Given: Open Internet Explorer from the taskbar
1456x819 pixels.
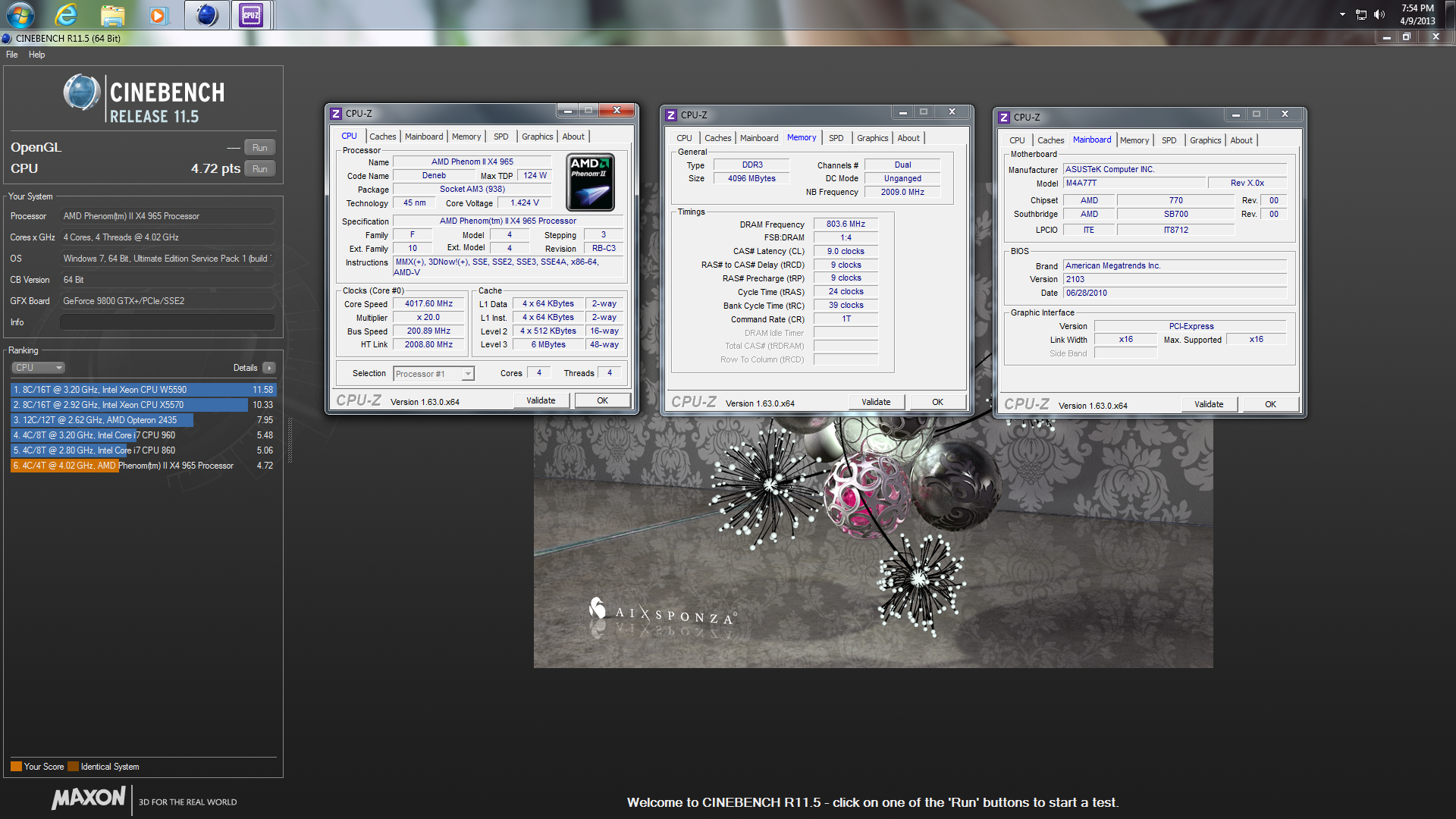Looking at the screenshot, I should tap(67, 14).
